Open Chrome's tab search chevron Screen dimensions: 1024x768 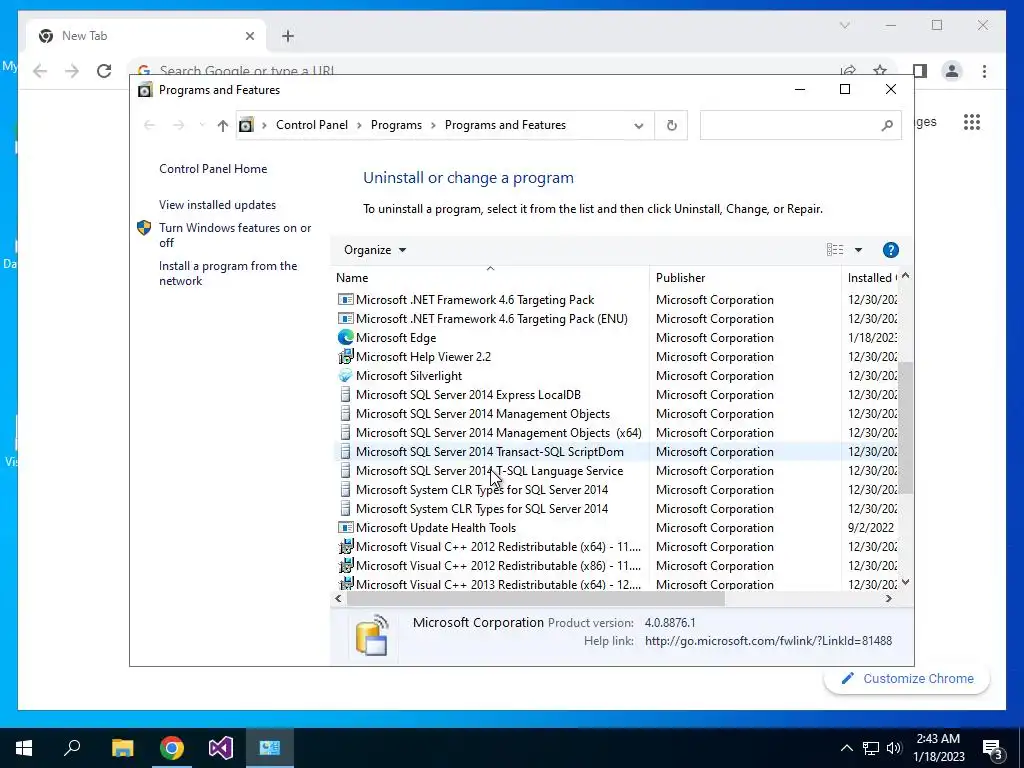(x=844, y=25)
